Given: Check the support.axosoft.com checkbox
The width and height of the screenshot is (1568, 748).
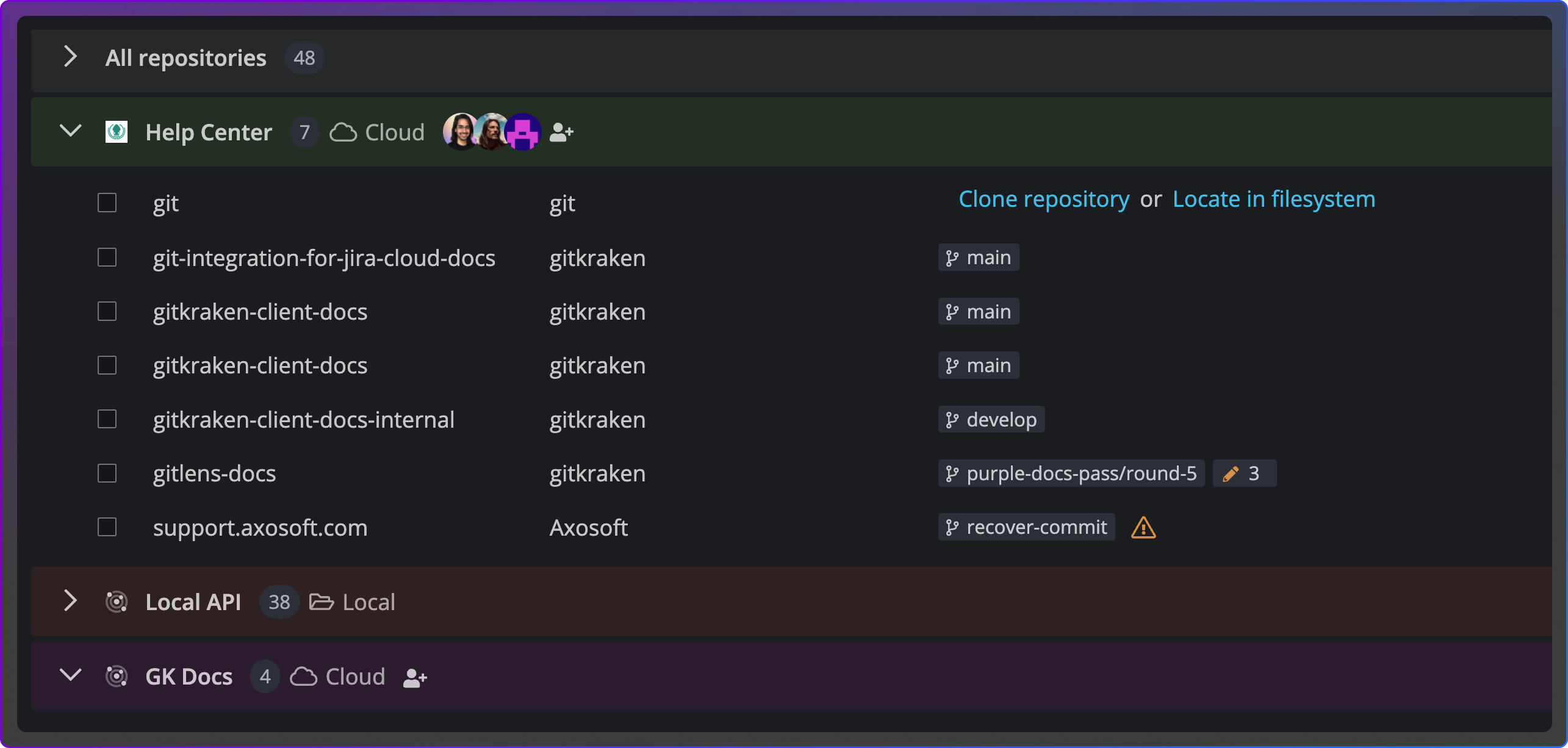Looking at the screenshot, I should [107, 527].
